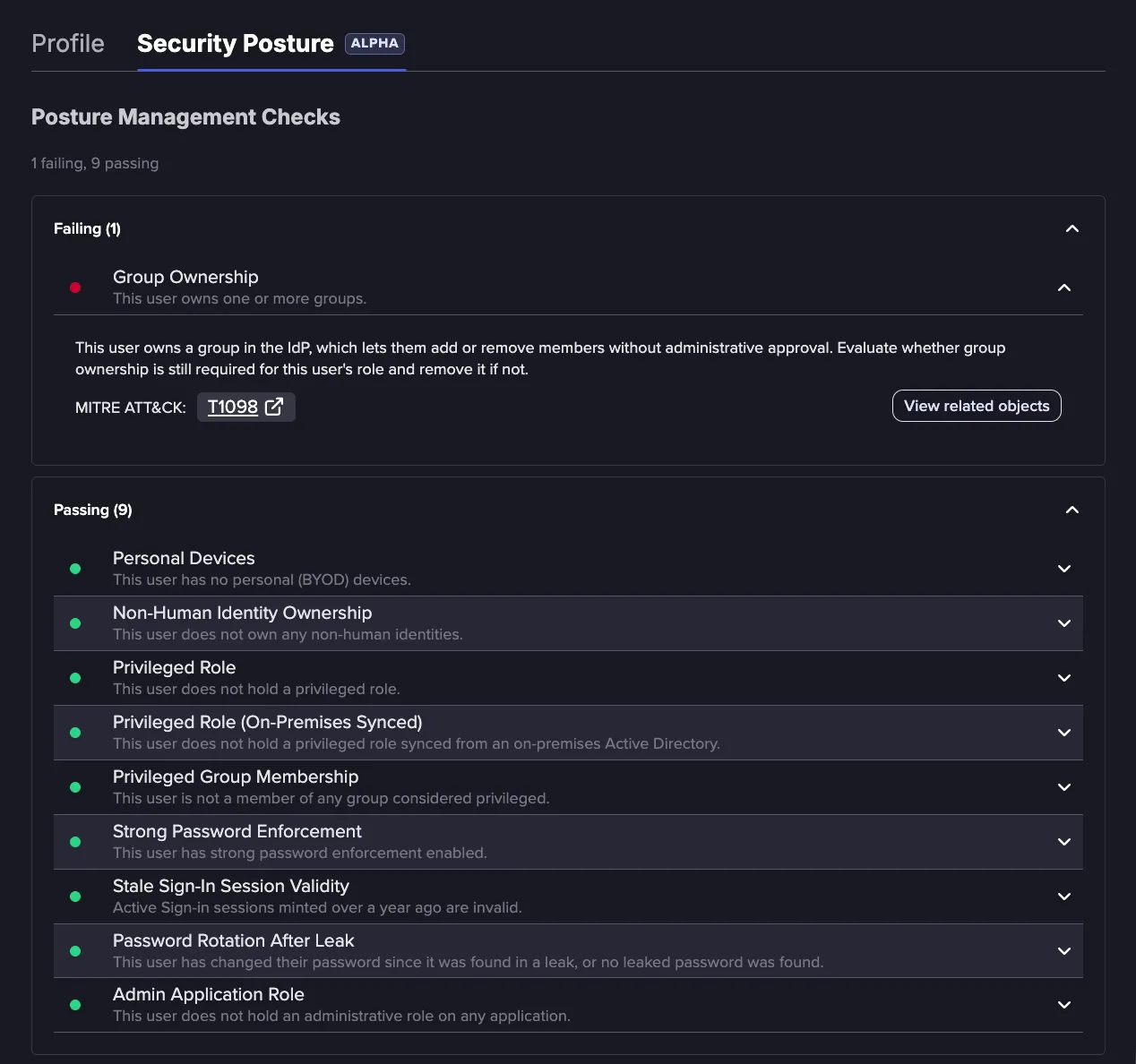Click the green dot beside Privileged Group Membership
This screenshot has height=1064, width=1136.
(75, 787)
